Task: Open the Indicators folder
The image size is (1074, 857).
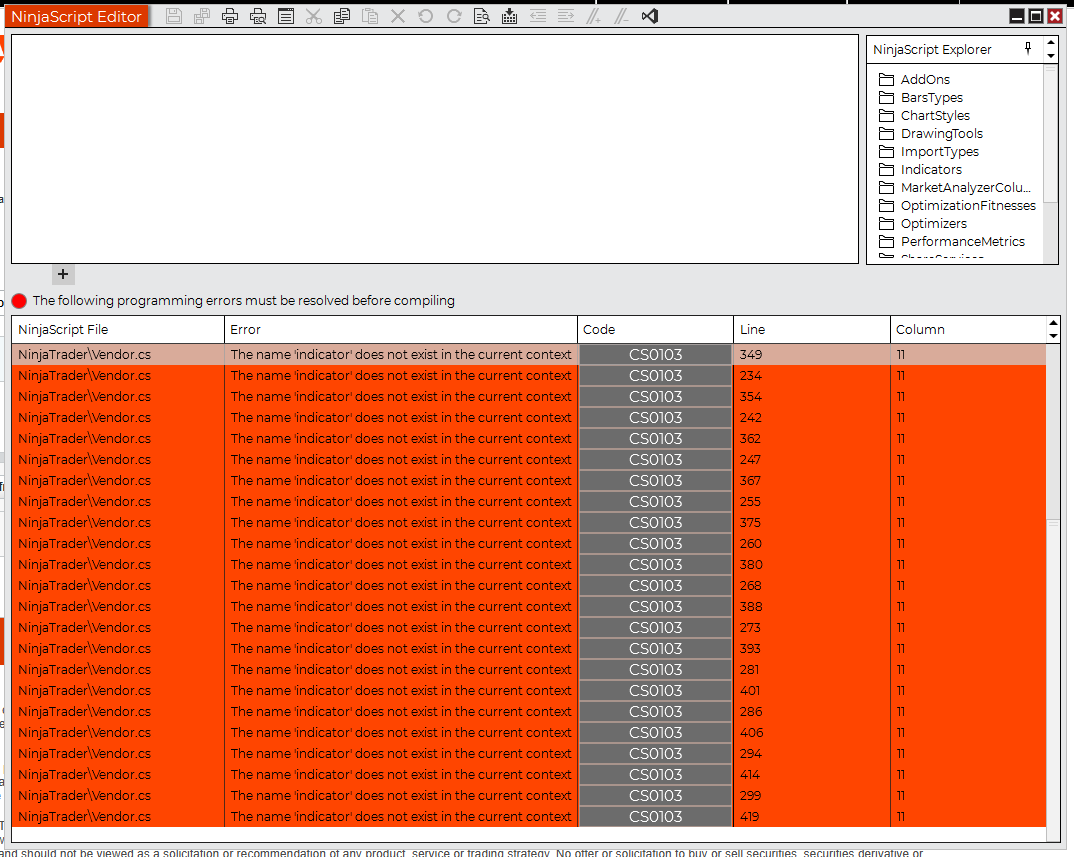Action: click(920, 169)
